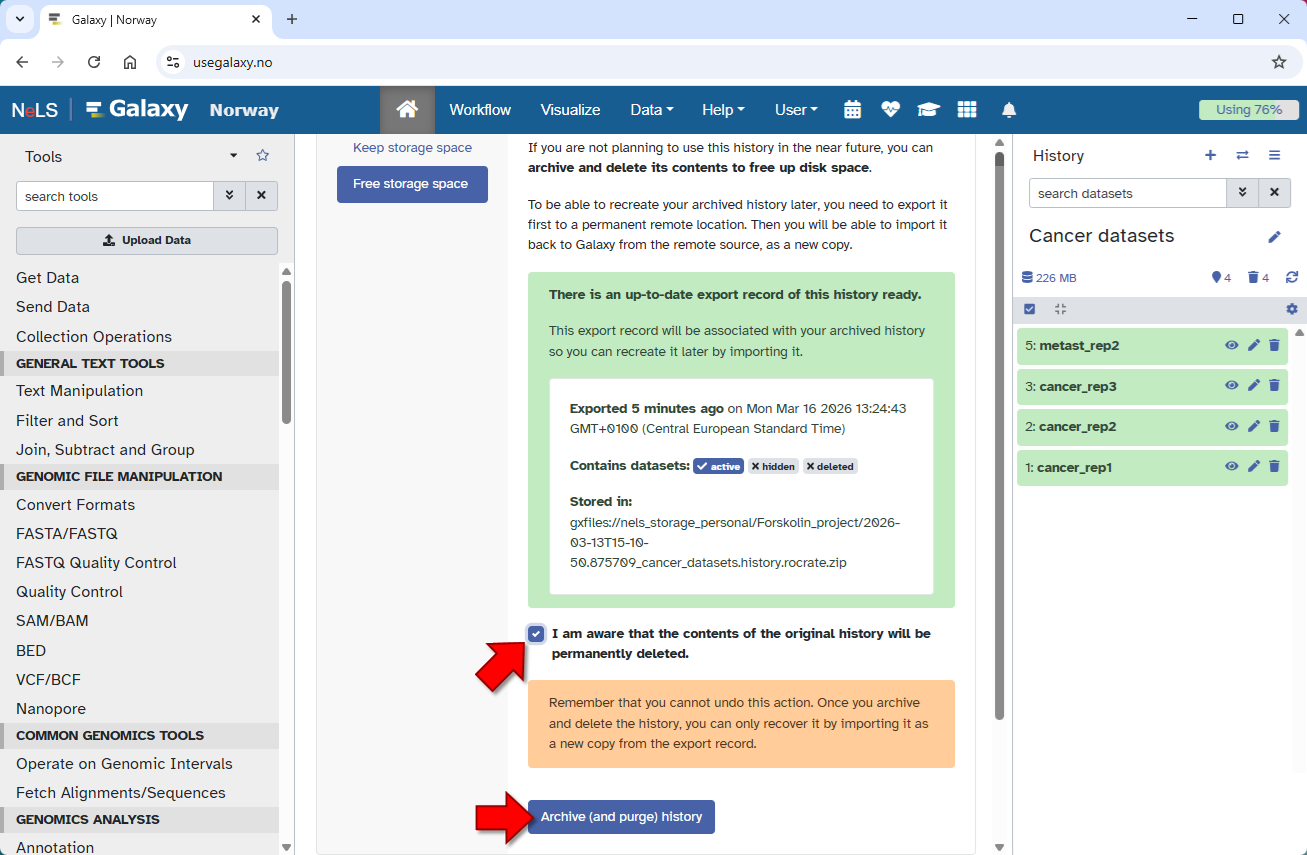
Task: Click the history settings gear icon
Action: [x=1291, y=309]
